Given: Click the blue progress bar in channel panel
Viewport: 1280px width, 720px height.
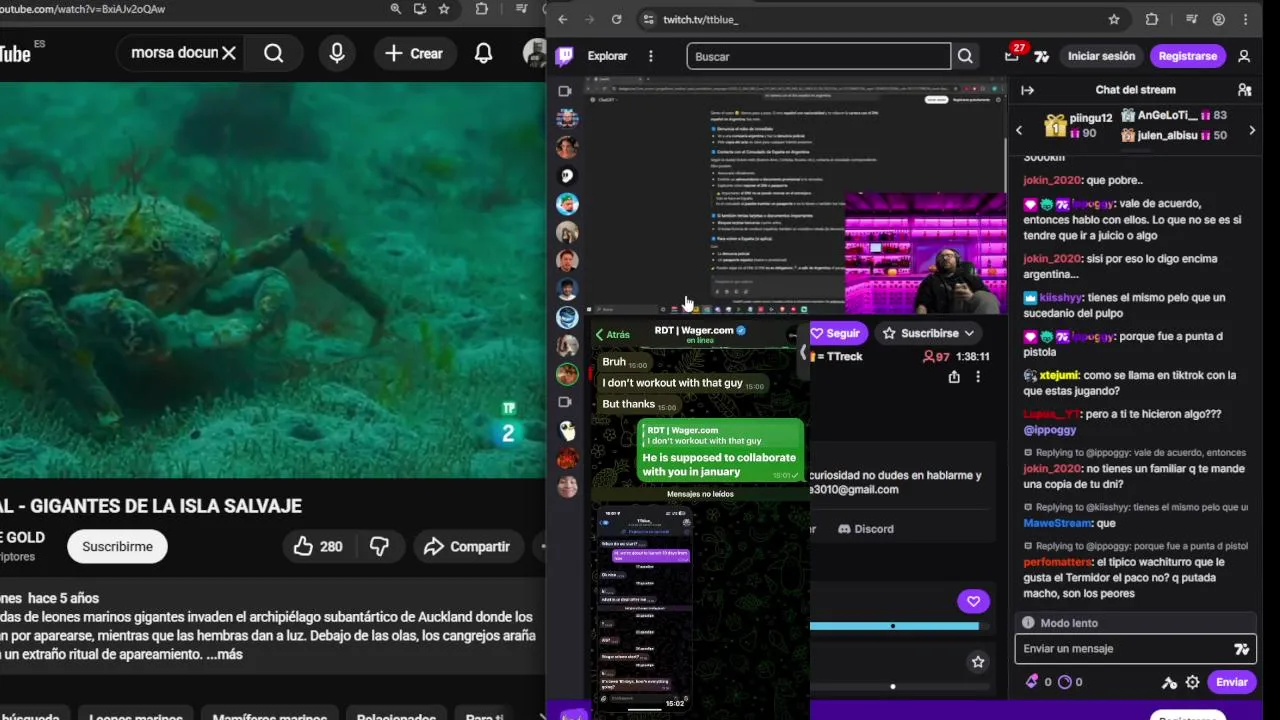Looking at the screenshot, I should pos(894,626).
